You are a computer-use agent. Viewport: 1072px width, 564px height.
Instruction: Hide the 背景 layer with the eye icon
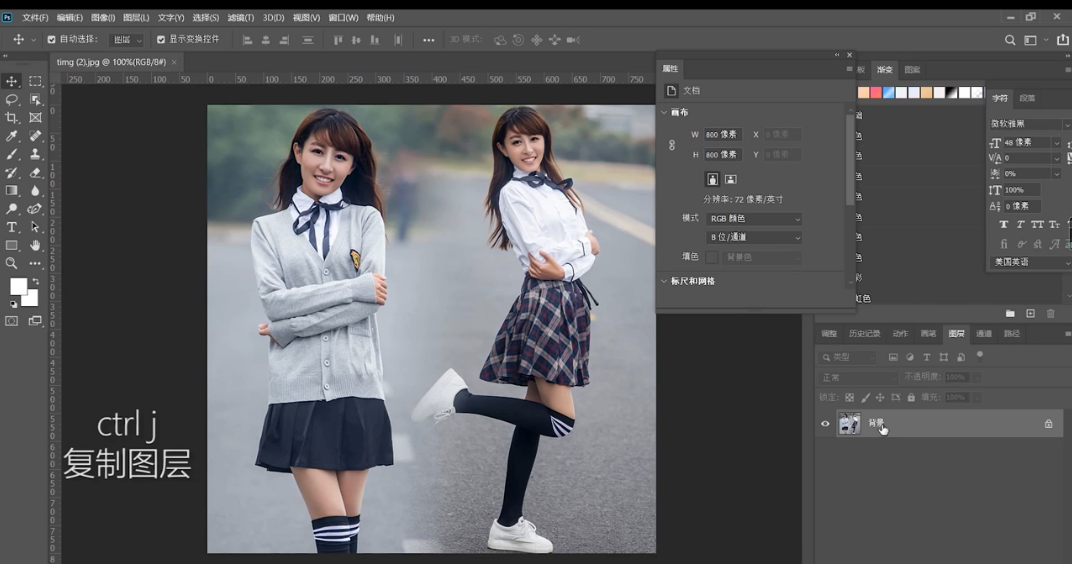coord(825,424)
